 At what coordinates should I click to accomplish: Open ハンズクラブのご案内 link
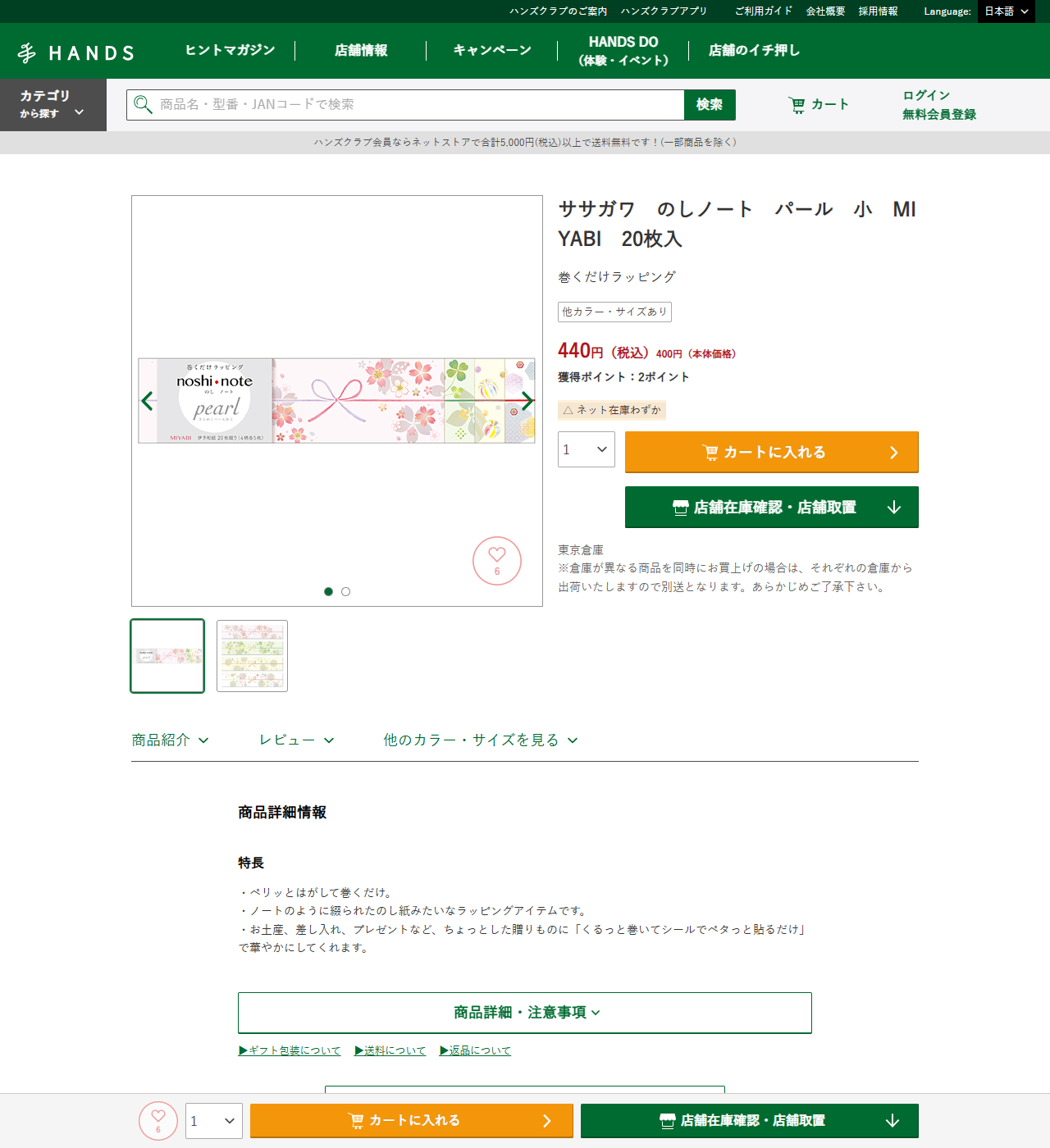[x=558, y=11]
